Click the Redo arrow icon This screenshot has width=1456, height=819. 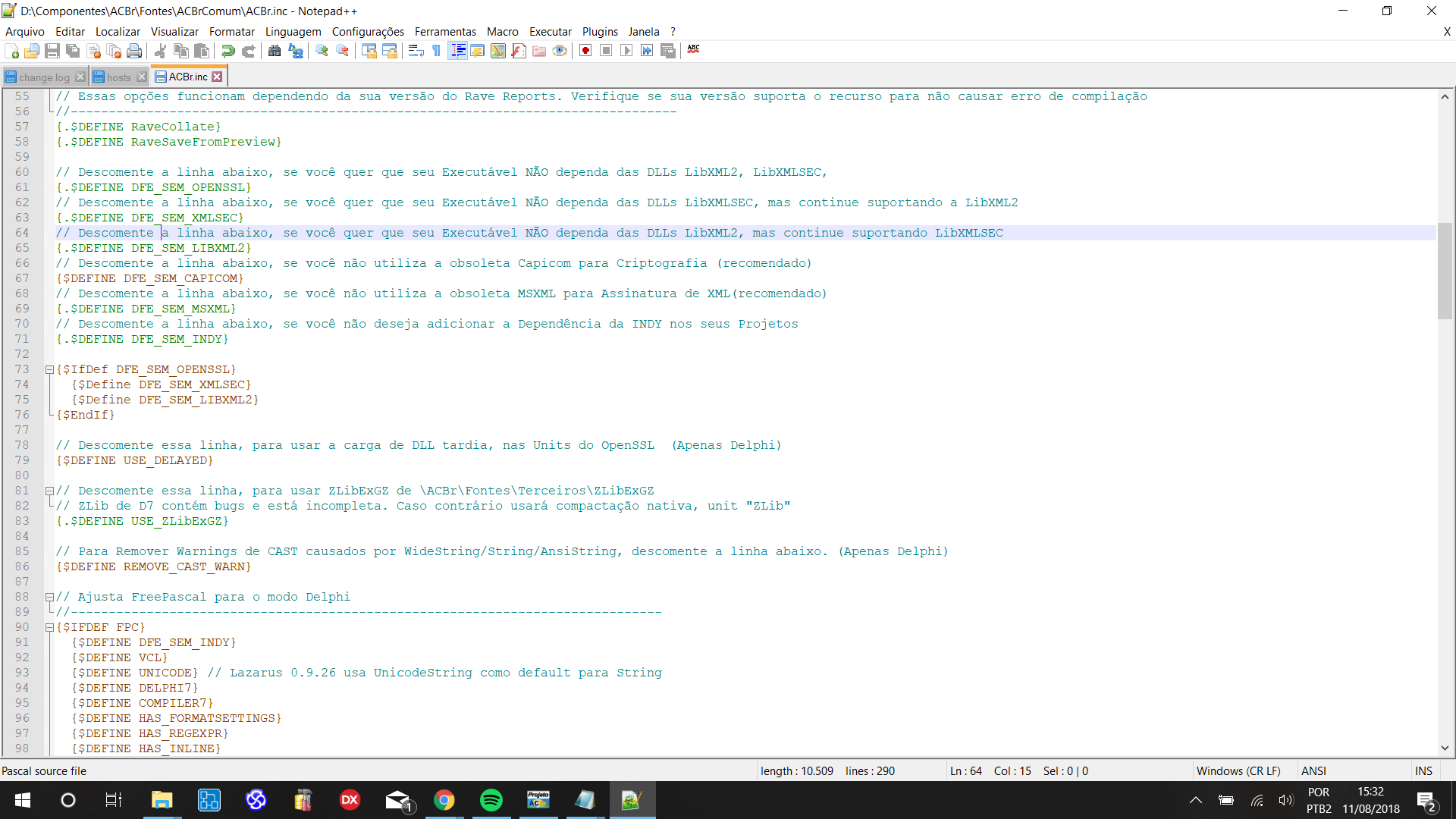248,51
